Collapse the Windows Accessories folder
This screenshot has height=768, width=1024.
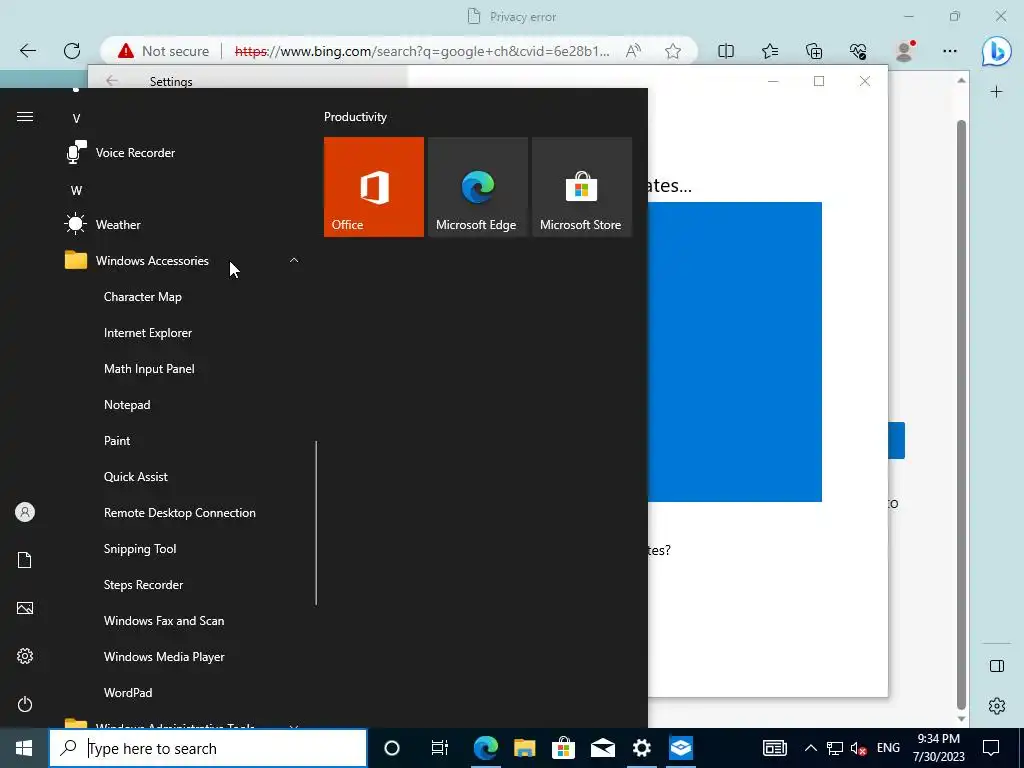point(183,261)
